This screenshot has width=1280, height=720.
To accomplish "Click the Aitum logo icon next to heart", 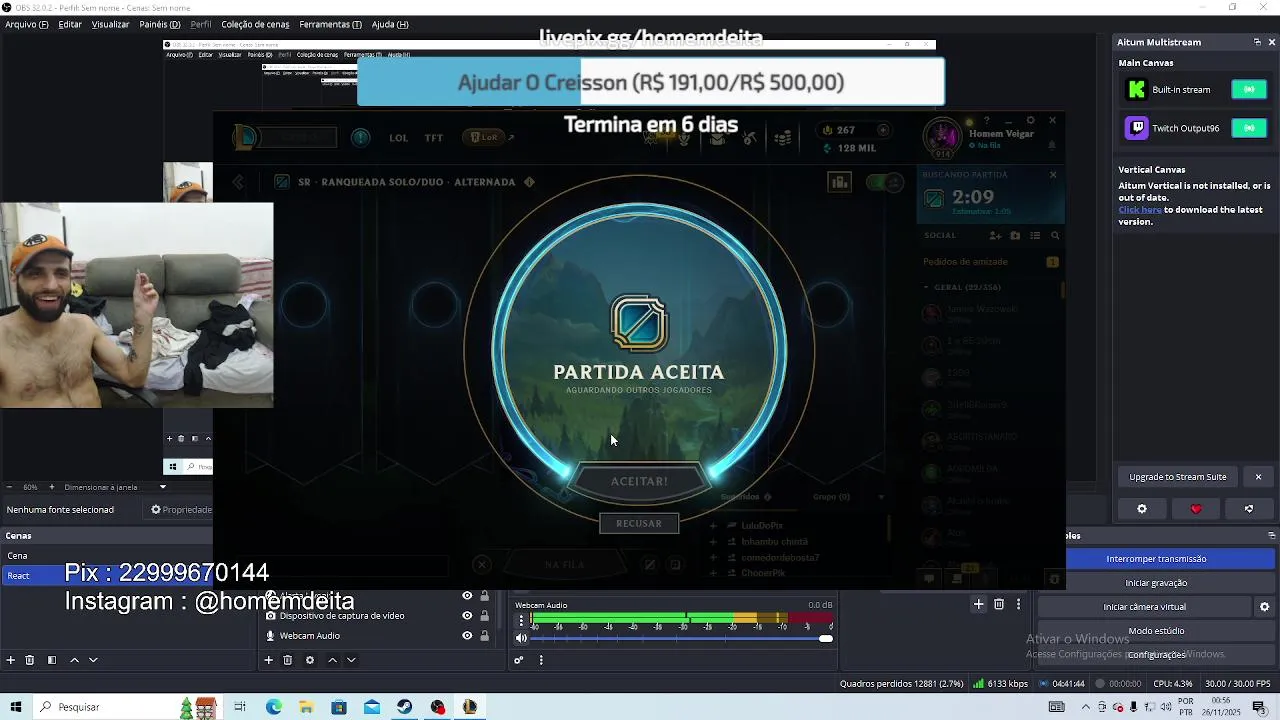I will pyautogui.click(x=1249, y=509).
